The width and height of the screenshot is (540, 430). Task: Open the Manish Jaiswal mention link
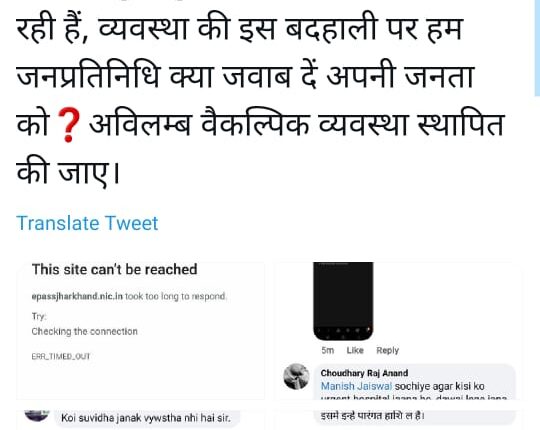(356, 386)
